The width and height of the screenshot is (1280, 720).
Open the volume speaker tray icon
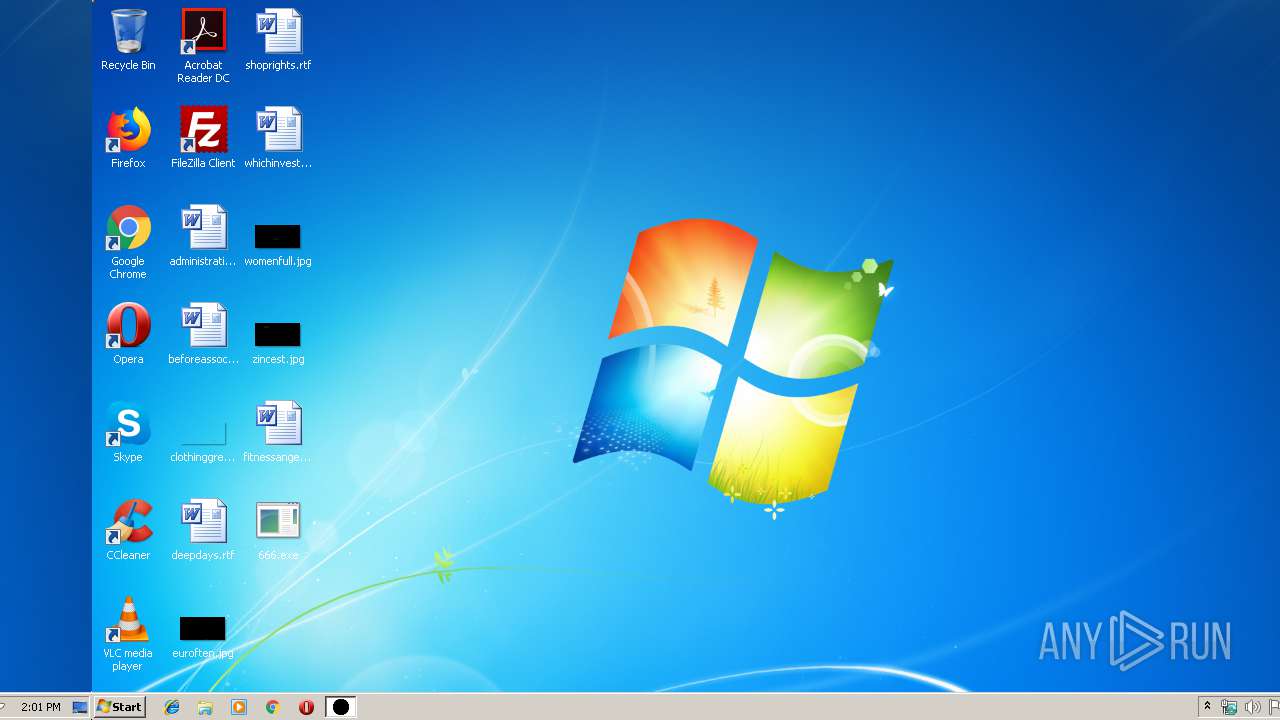tap(1252, 707)
